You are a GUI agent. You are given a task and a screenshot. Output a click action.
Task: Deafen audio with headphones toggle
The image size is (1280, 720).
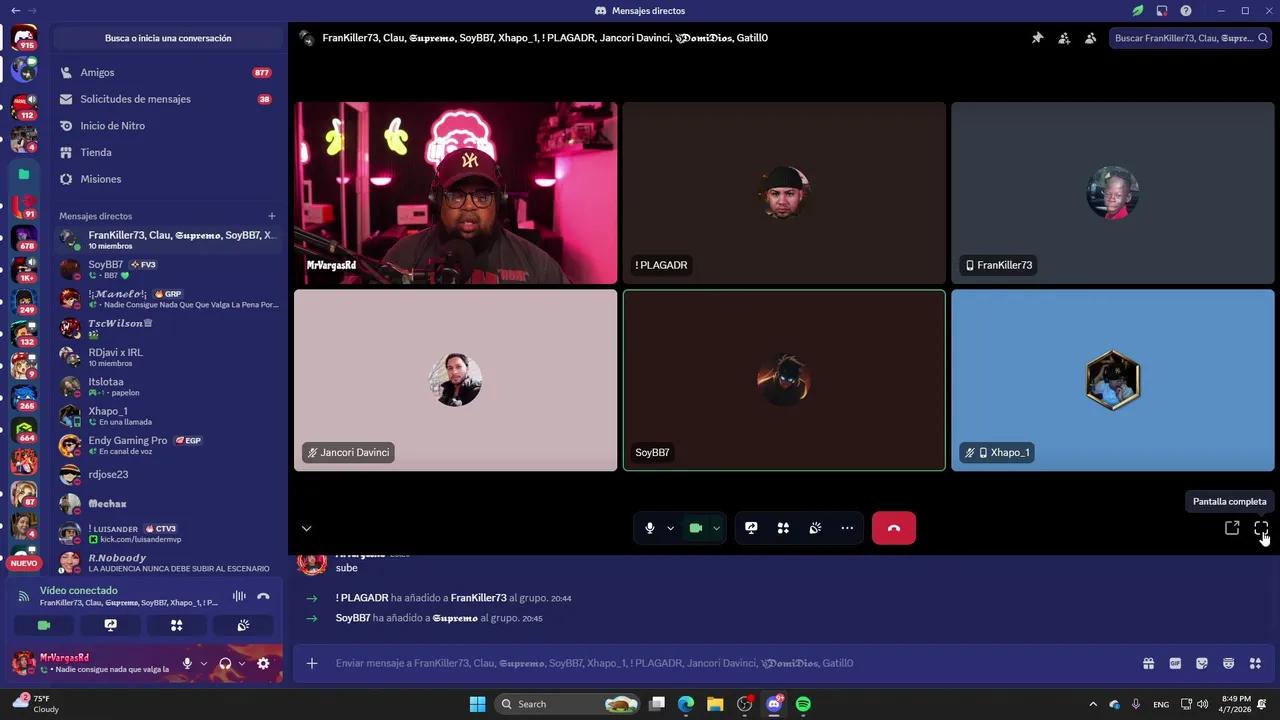click(223, 662)
